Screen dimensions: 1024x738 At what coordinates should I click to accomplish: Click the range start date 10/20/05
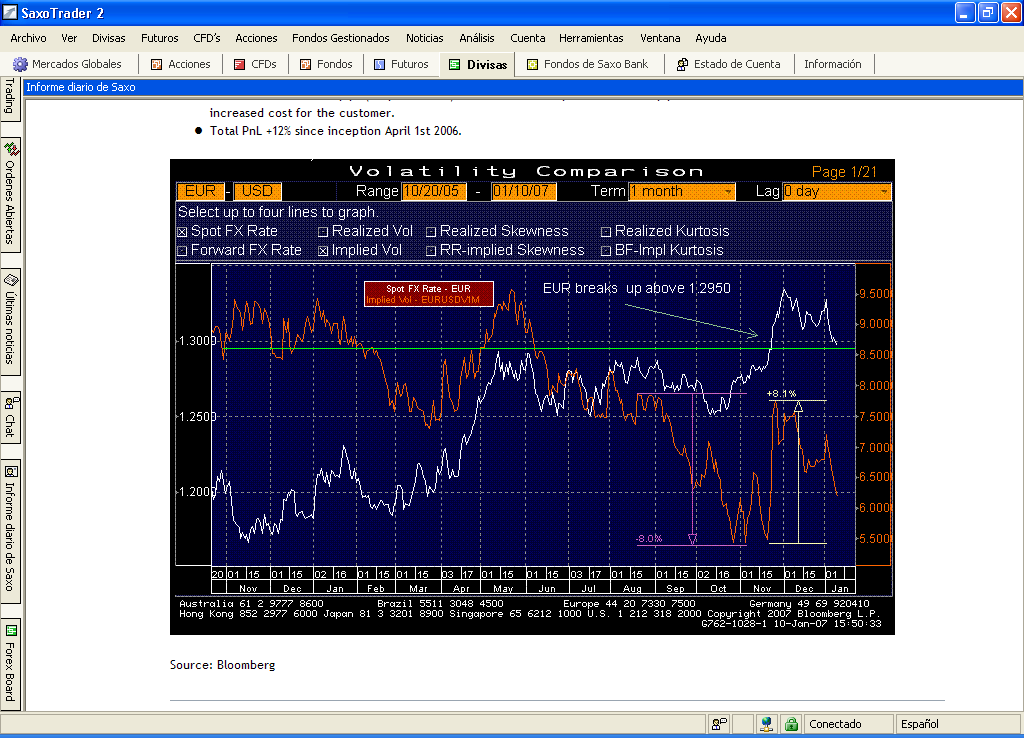[x=434, y=191]
